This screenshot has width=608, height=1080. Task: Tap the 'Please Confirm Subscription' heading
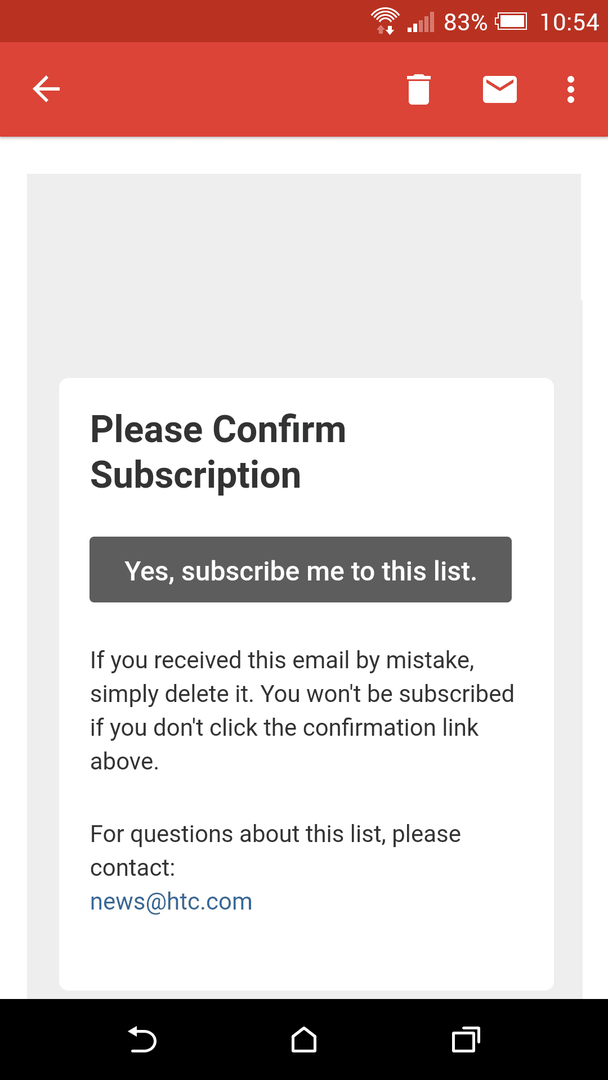point(218,452)
